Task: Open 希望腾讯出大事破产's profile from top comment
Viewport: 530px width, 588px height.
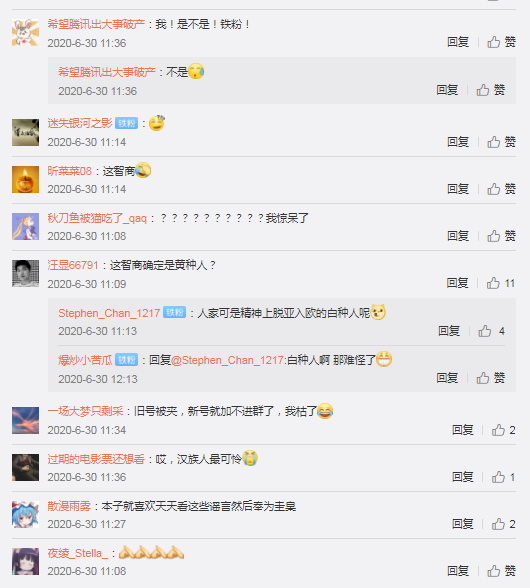Action: (x=96, y=24)
